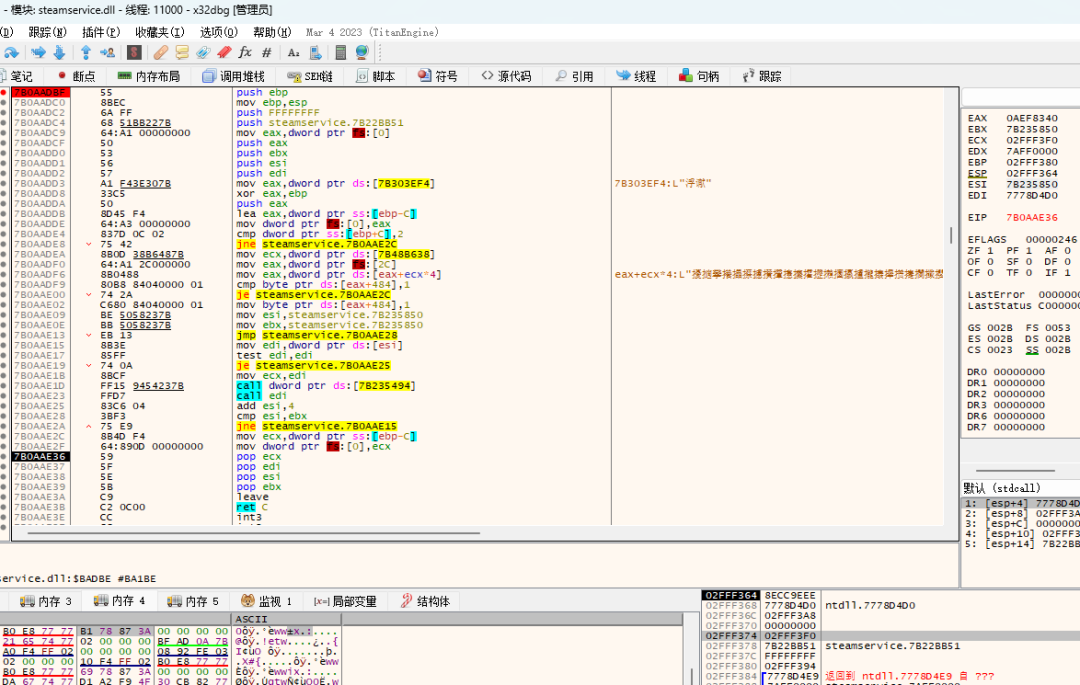The width and height of the screenshot is (1080, 685).
Task: Toggle the red breakpoint dot at 7B0AADBF
Action: (x=3, y=92)
